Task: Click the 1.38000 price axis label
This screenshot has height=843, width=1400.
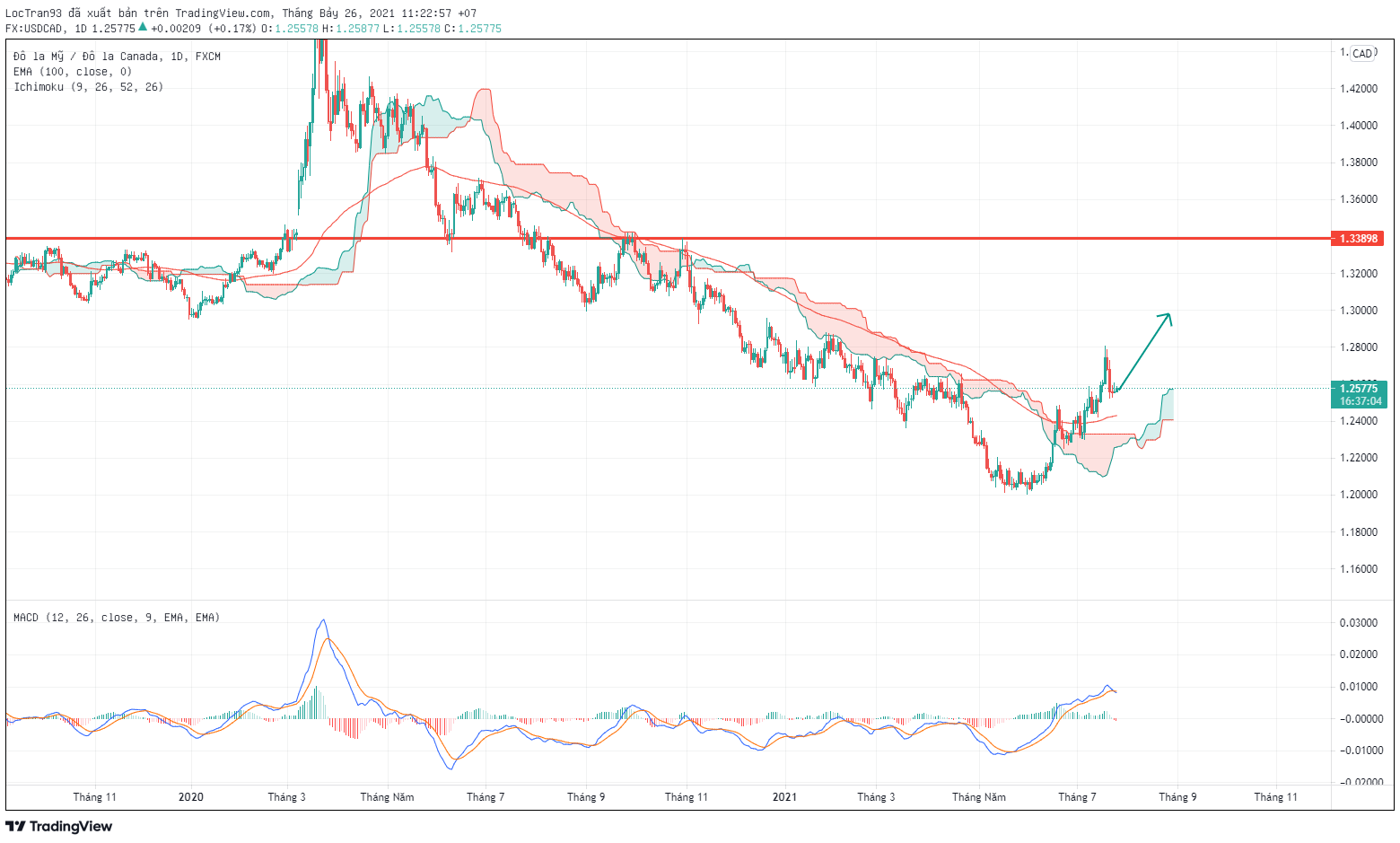Action: tap(1359, 162)
